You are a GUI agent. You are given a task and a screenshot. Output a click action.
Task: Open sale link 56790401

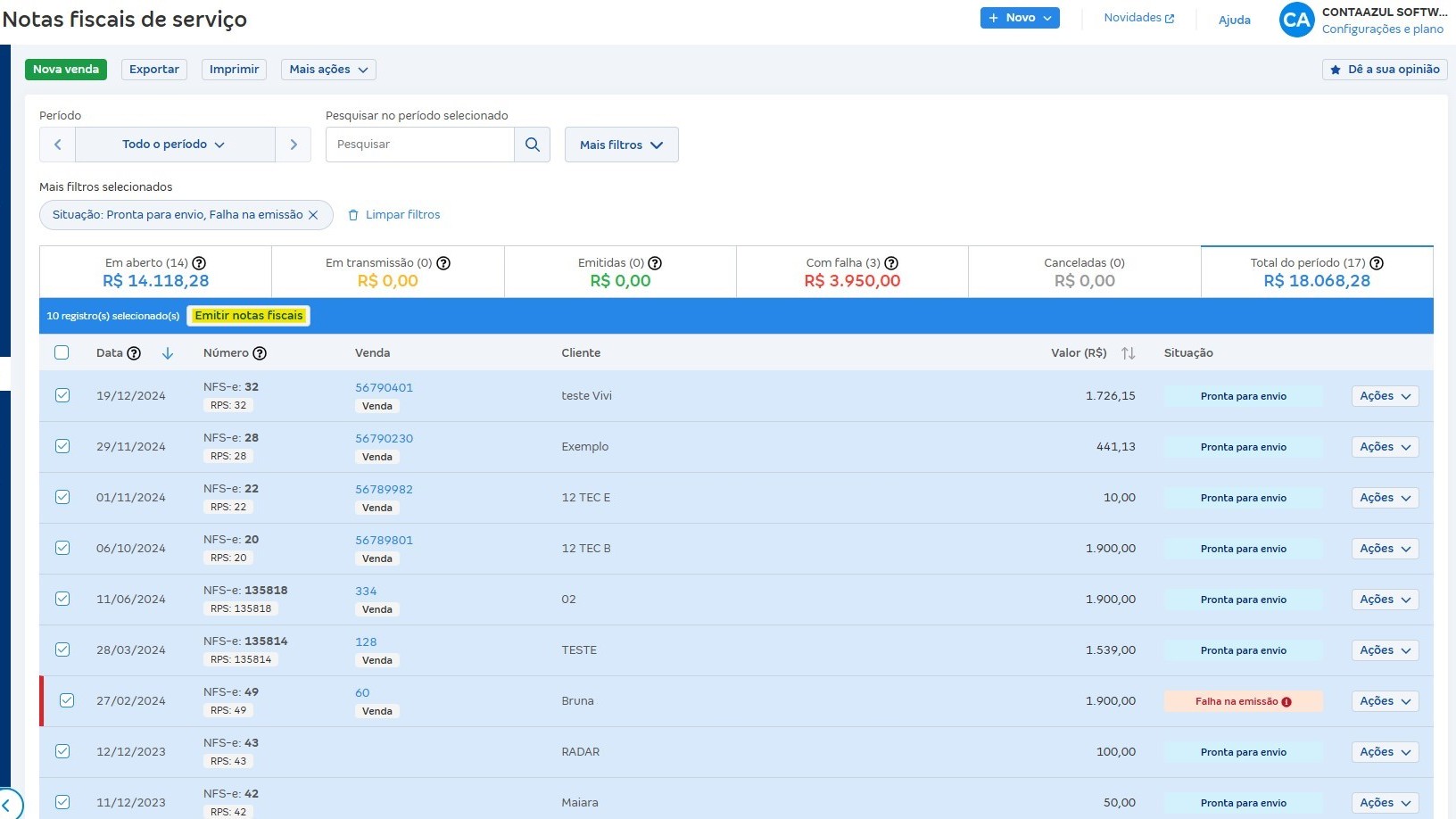pyautogui.click(x=384, y=388)
